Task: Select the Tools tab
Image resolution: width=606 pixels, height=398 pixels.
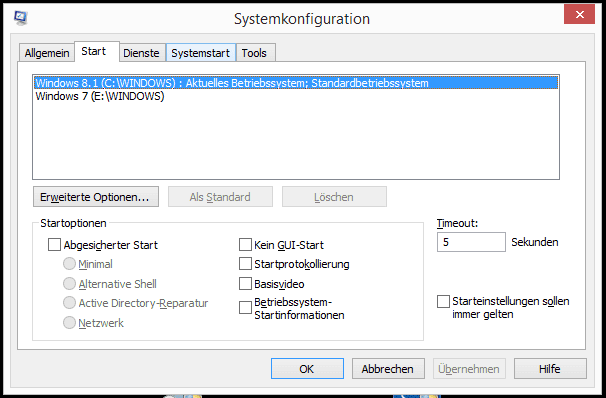Action: (x=254, y=53)
